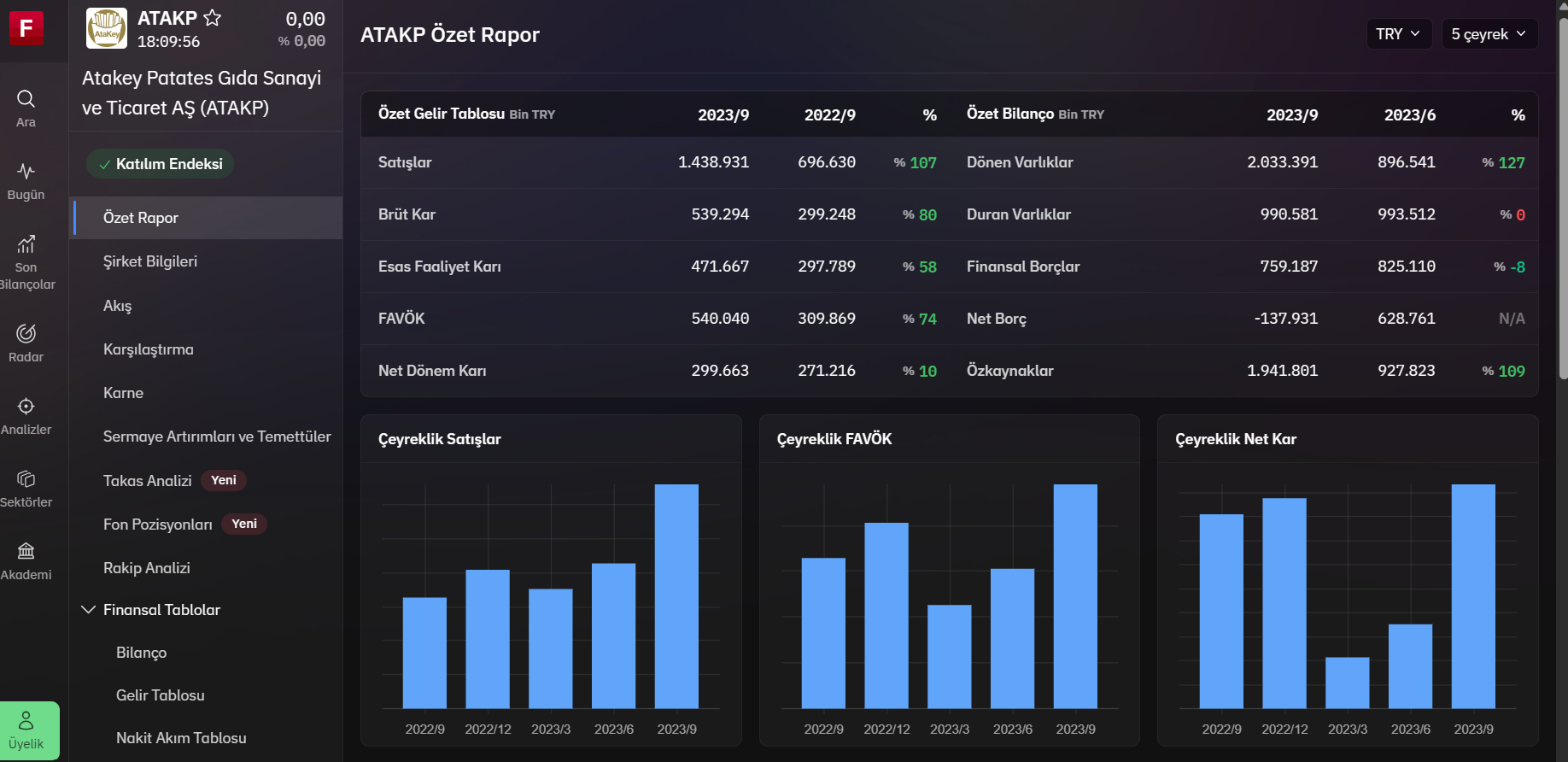Viewport: 1568px width, 762px height.
Task: Click the red F logo icon
Action: pyautogui.click(x=26, y=28)
